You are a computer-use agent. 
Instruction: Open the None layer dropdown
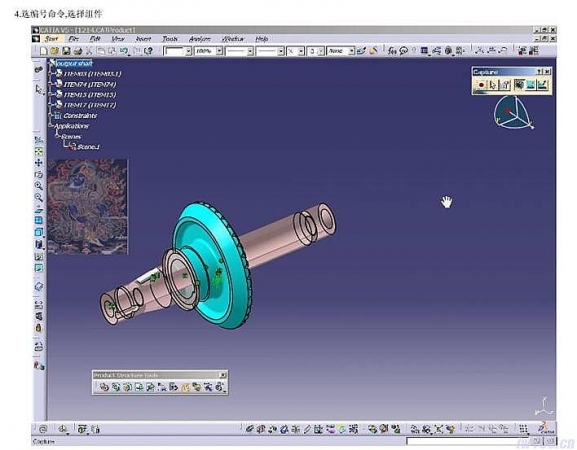tap(351, 51)
